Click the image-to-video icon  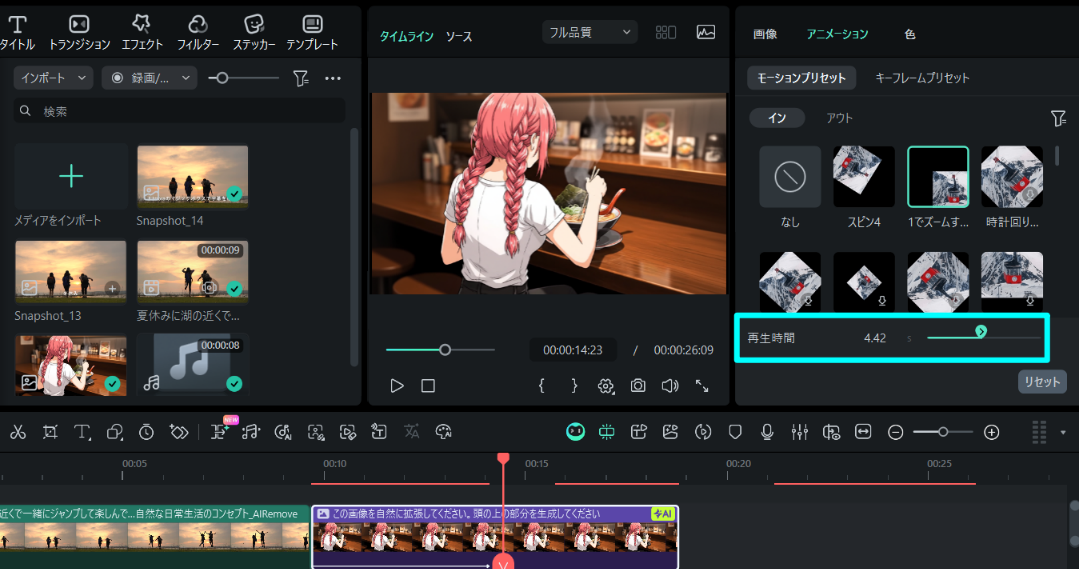670,432
